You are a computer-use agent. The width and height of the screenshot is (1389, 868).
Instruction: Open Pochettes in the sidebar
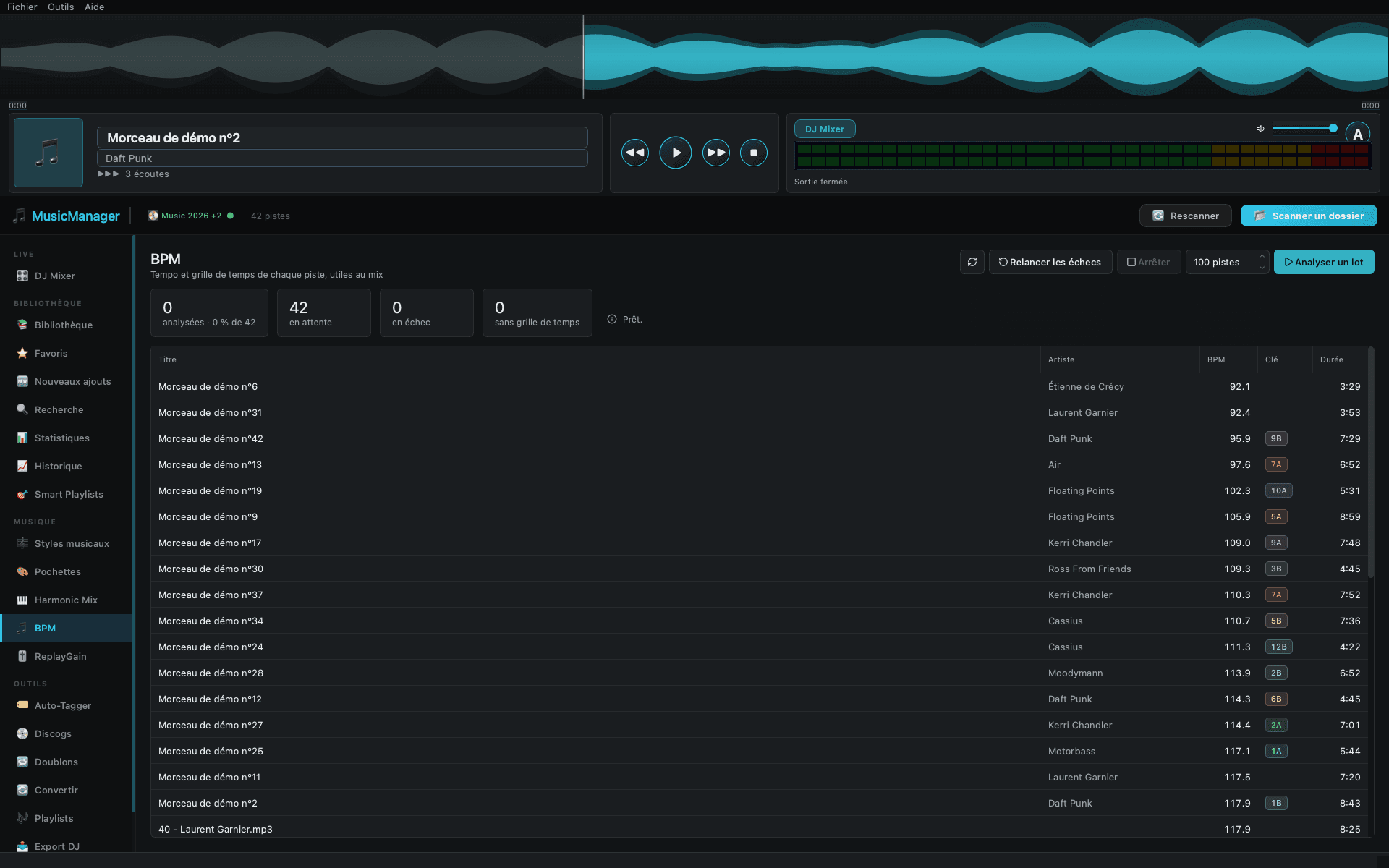(67, 571)
